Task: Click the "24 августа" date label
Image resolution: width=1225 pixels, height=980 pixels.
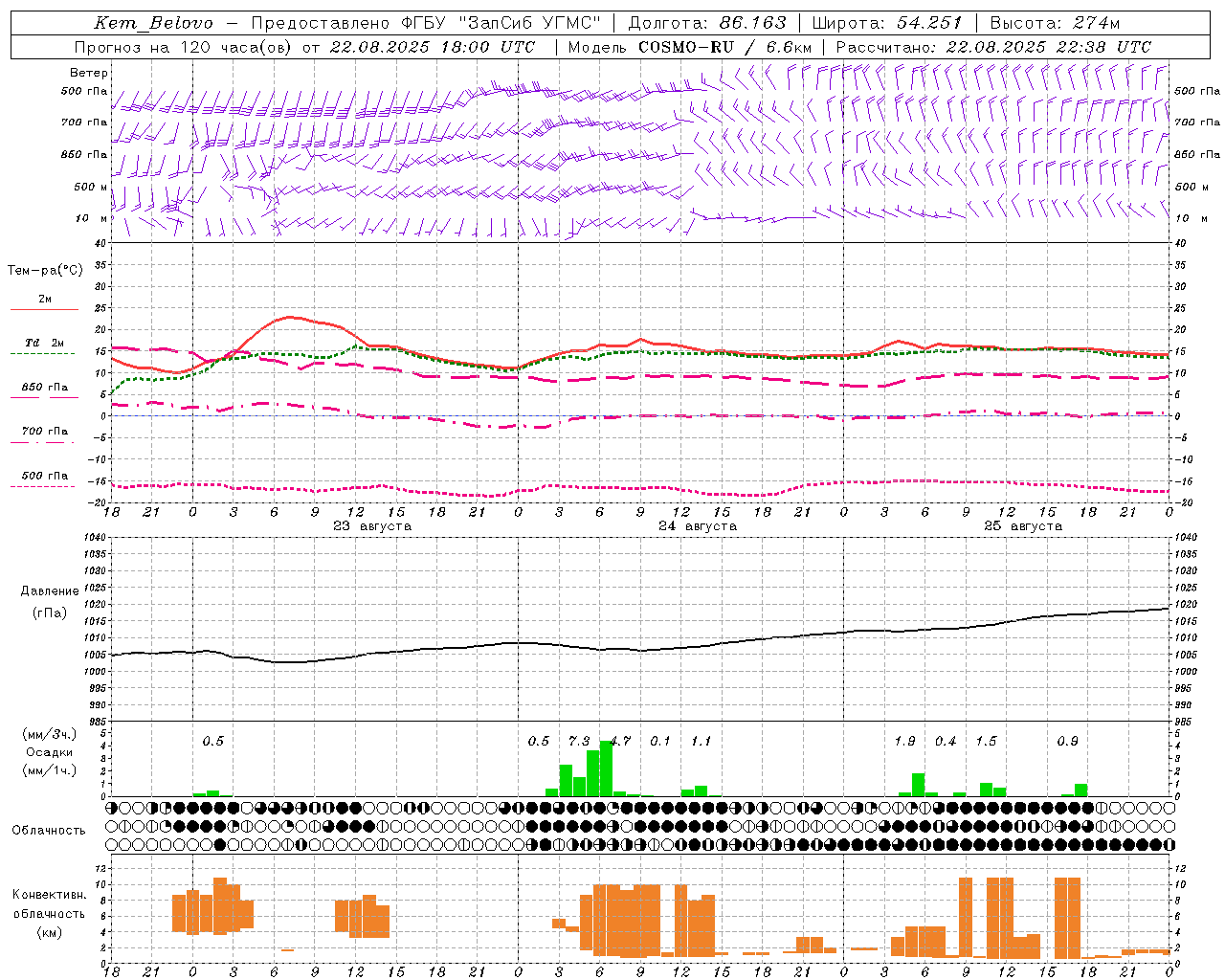Action: click(x=698, y=525)
